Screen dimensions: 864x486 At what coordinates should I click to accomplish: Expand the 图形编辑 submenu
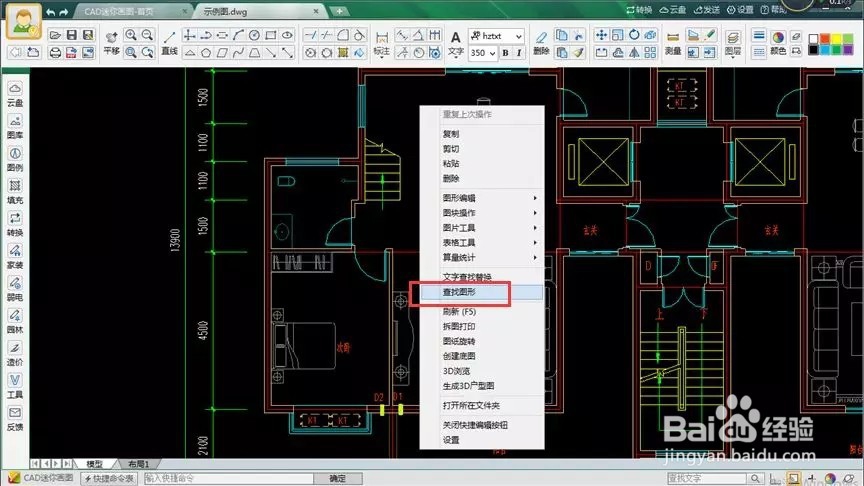482,198
